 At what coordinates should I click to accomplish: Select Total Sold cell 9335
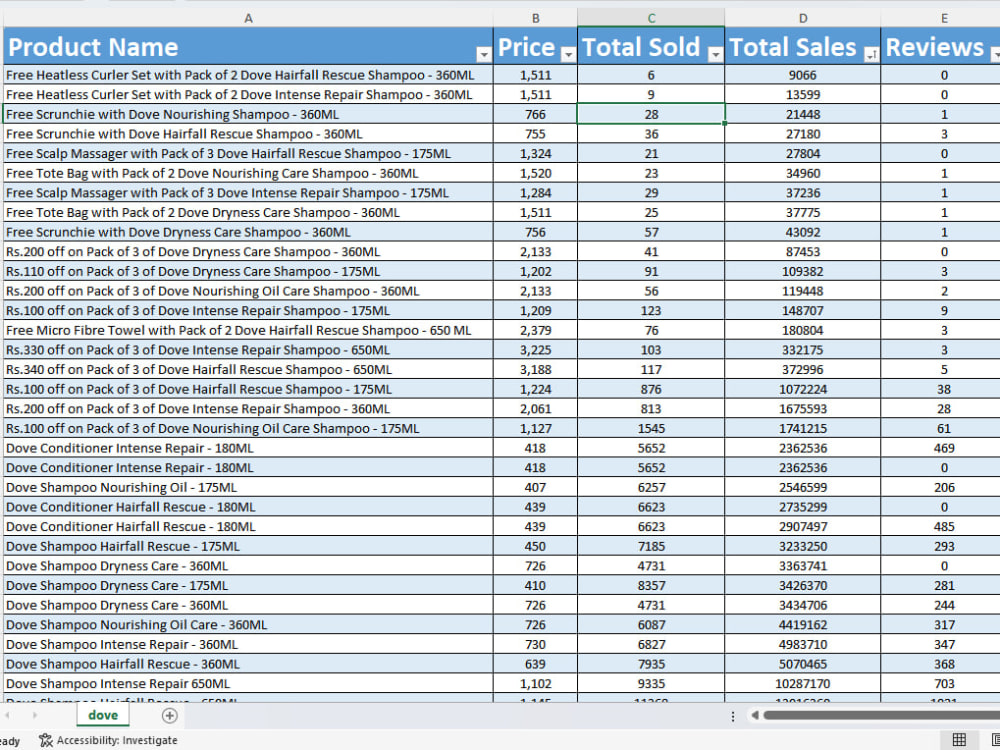click(x=651, y=684)
